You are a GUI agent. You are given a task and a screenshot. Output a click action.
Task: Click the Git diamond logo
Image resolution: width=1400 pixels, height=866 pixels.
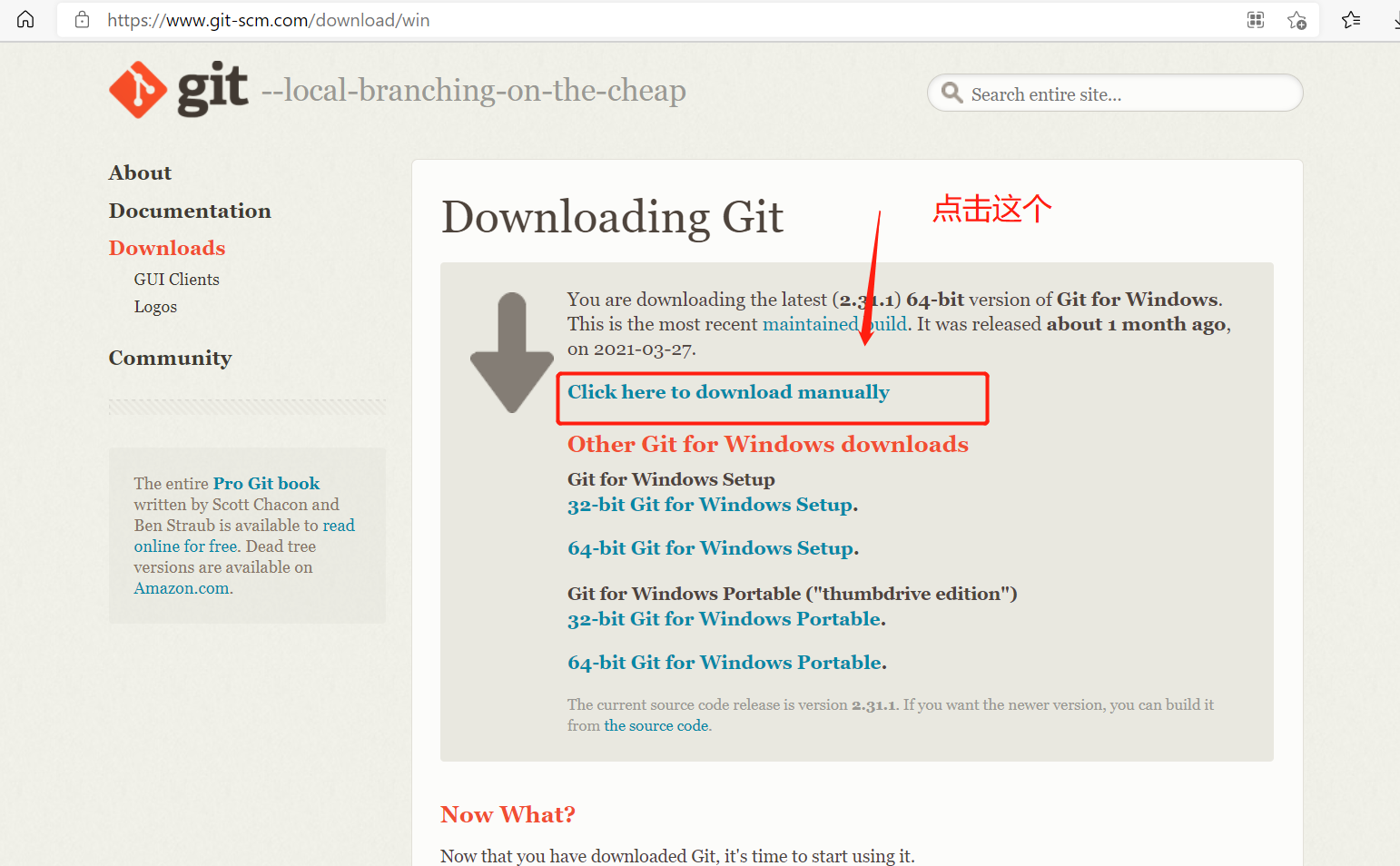tap(138, 90)
